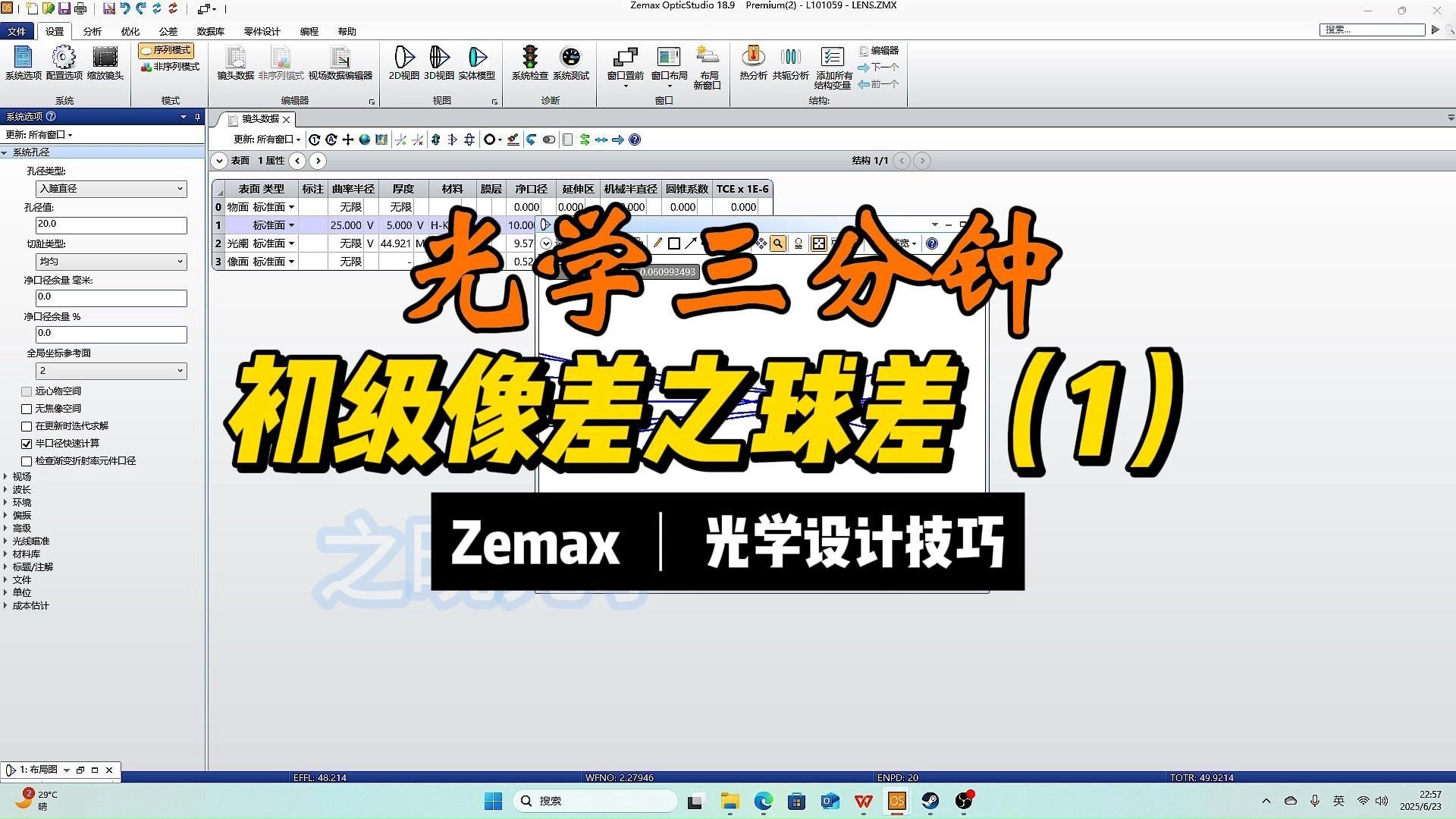Open the 视场数据编辑器
Screen dimensions: 1456x819
340,64
